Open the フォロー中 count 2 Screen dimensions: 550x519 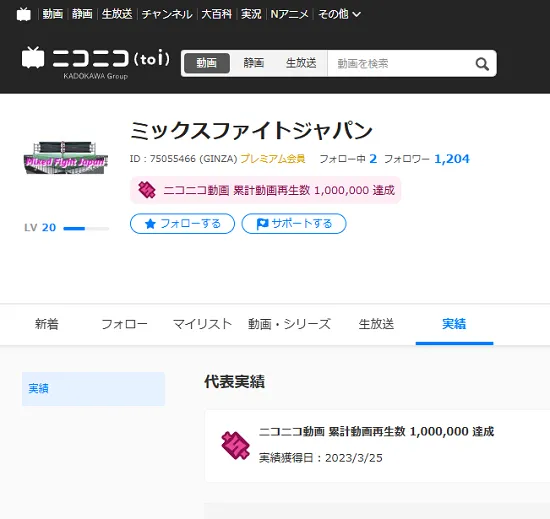(x=373, y=159)
